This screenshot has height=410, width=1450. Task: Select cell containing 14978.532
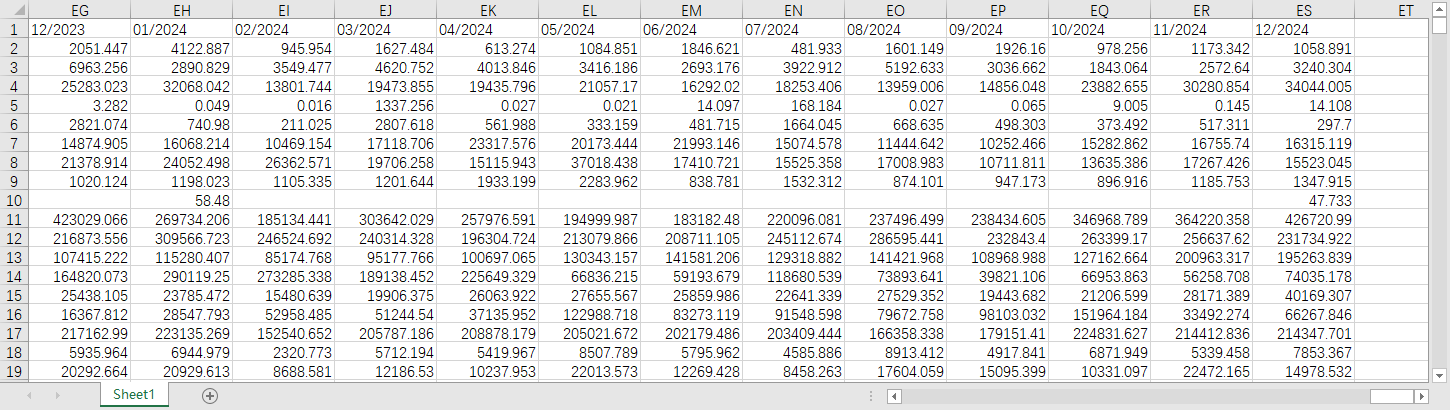pos(1303,371)
